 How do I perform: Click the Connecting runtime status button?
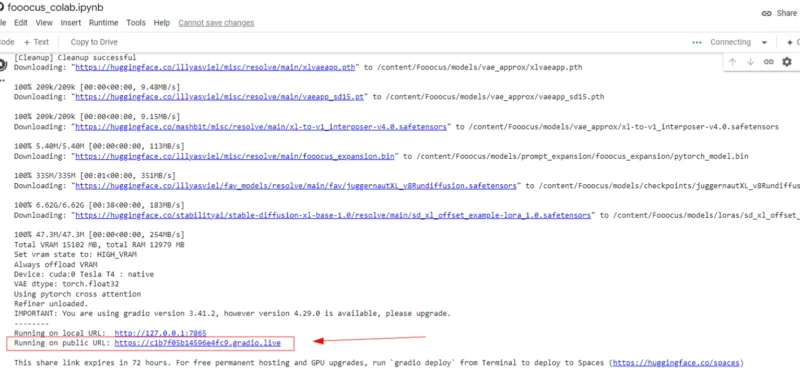[x=730, y=42]
